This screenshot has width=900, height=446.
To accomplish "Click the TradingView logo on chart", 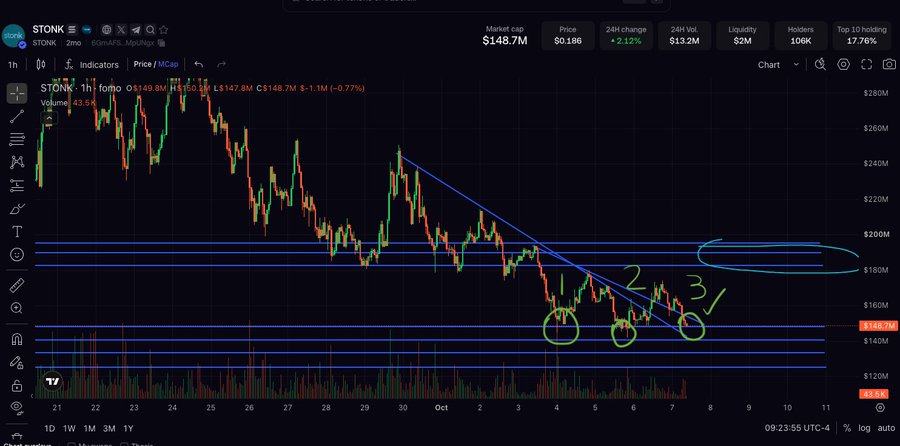I will (x=52, y=382).
